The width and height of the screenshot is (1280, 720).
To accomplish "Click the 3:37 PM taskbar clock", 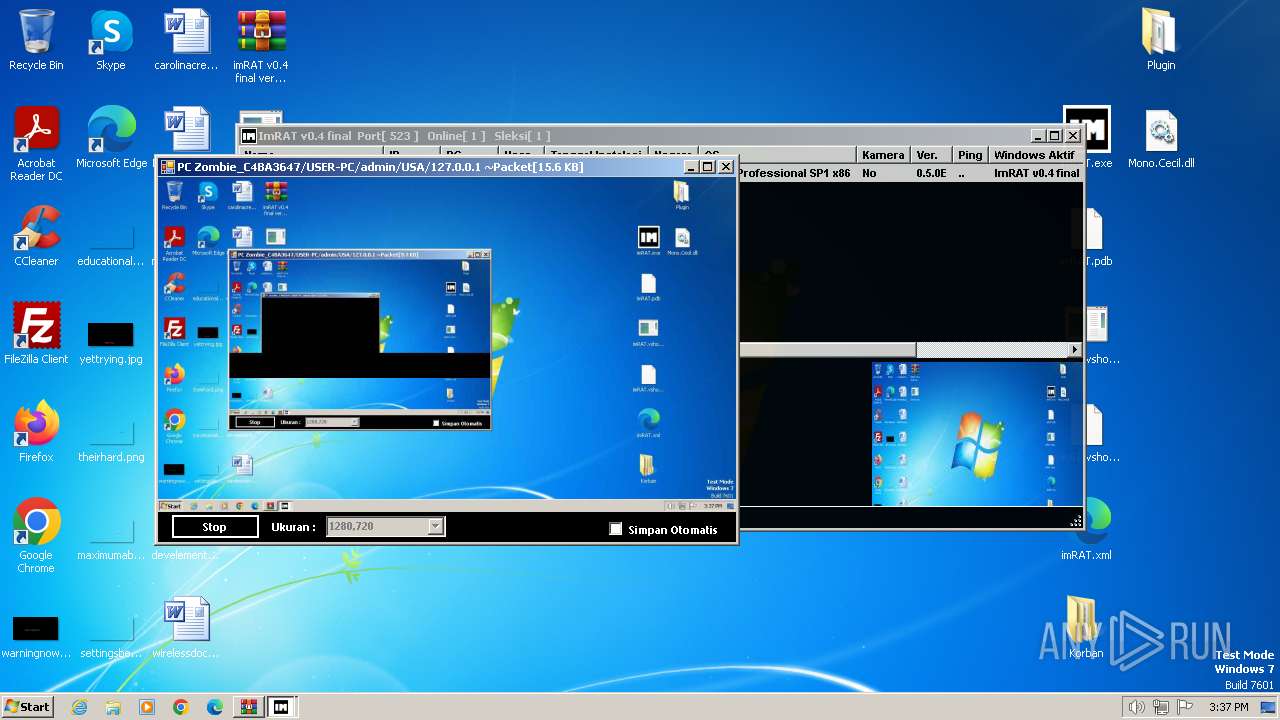I will 1229,707.
